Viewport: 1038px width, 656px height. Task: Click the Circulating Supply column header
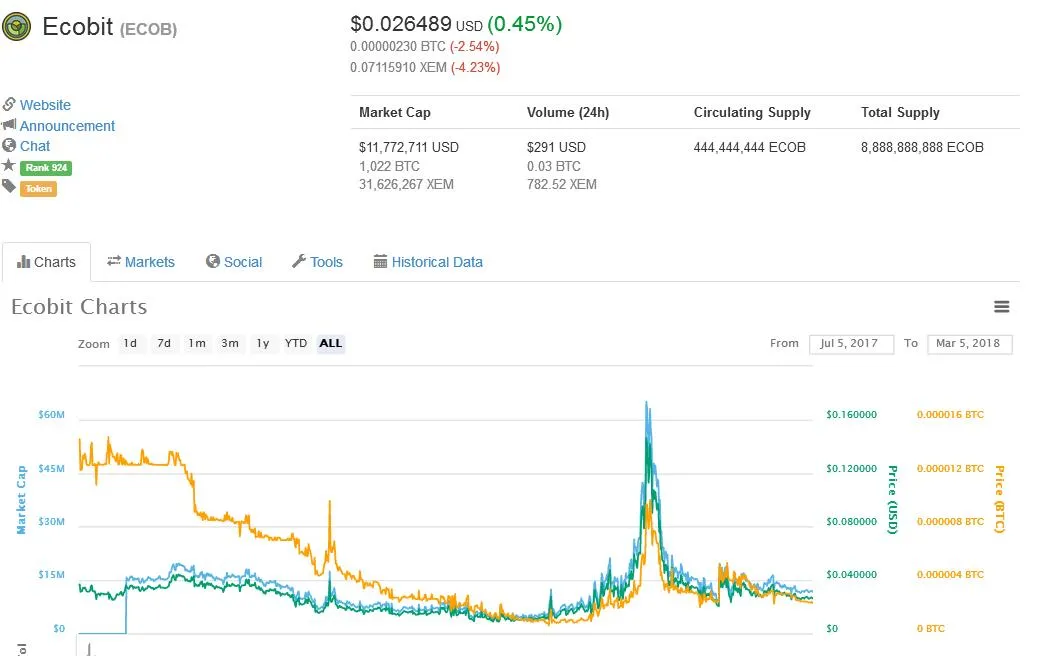752,113
